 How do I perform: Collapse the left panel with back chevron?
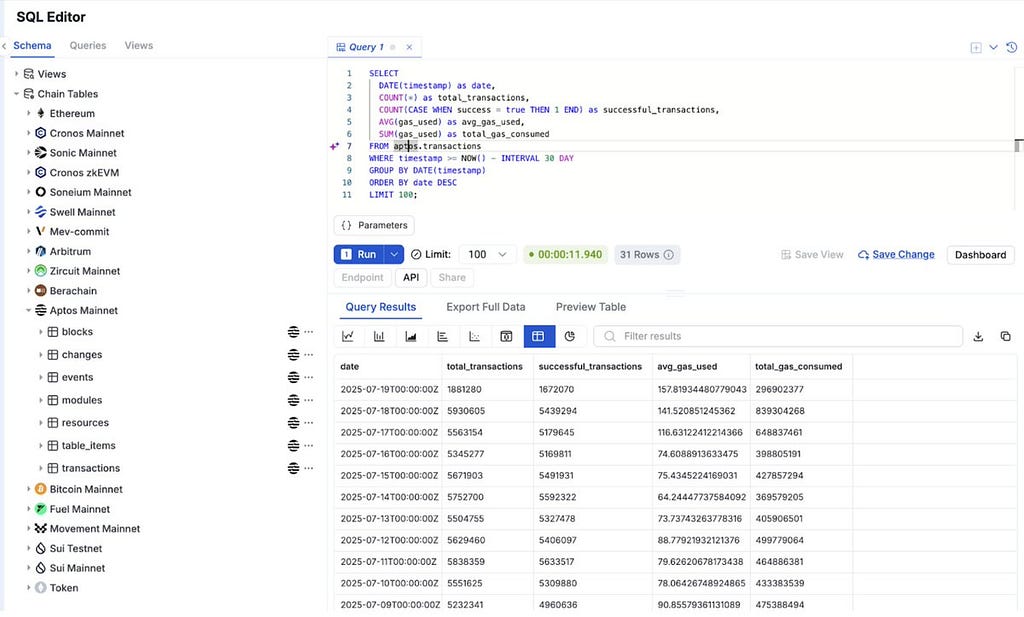point(4,46)
